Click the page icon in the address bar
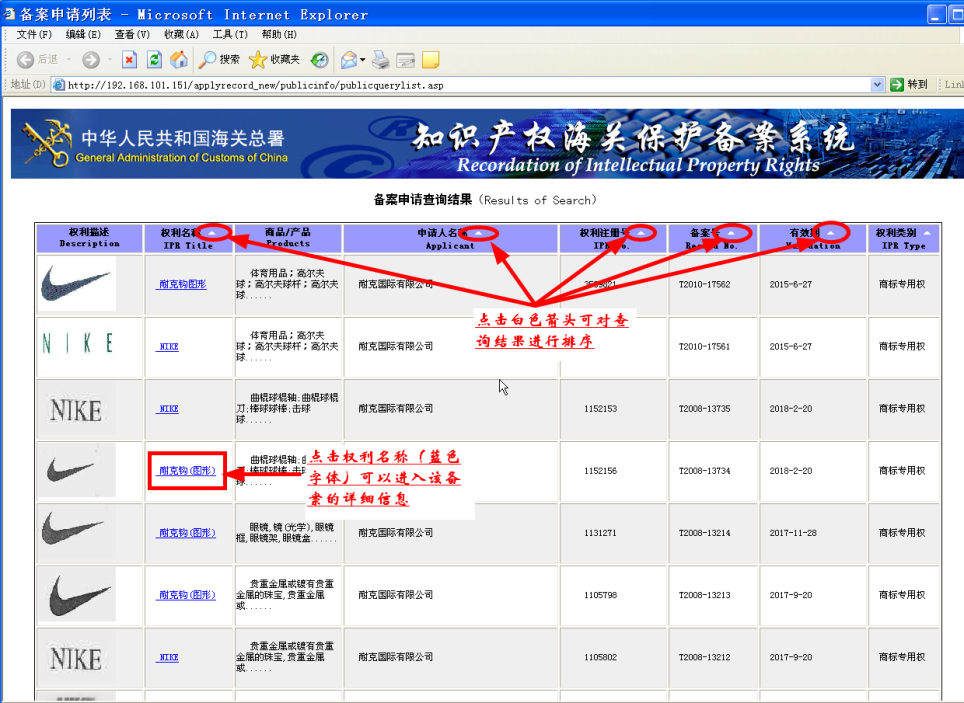964x703 pixels. pos(59,85)
